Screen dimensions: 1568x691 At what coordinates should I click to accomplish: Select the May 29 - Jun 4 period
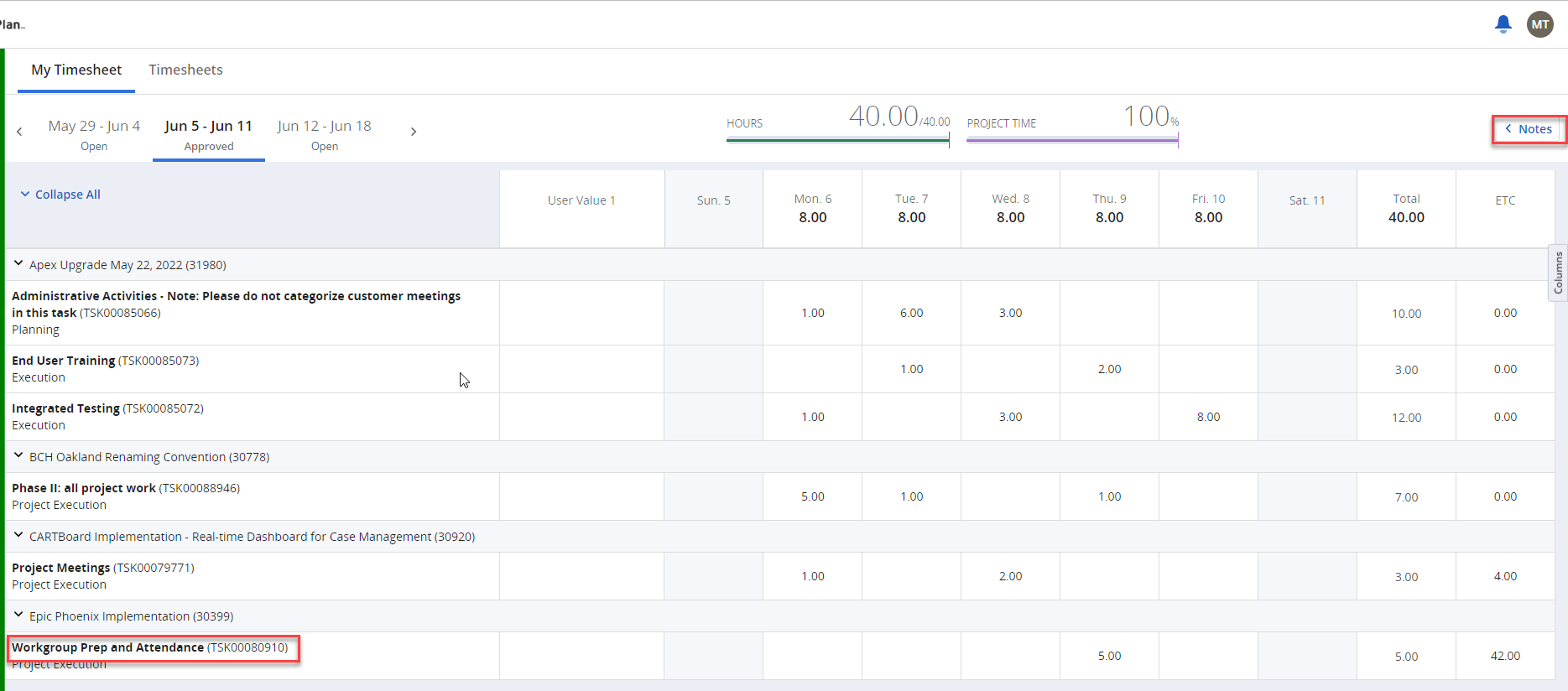(94, 134)
